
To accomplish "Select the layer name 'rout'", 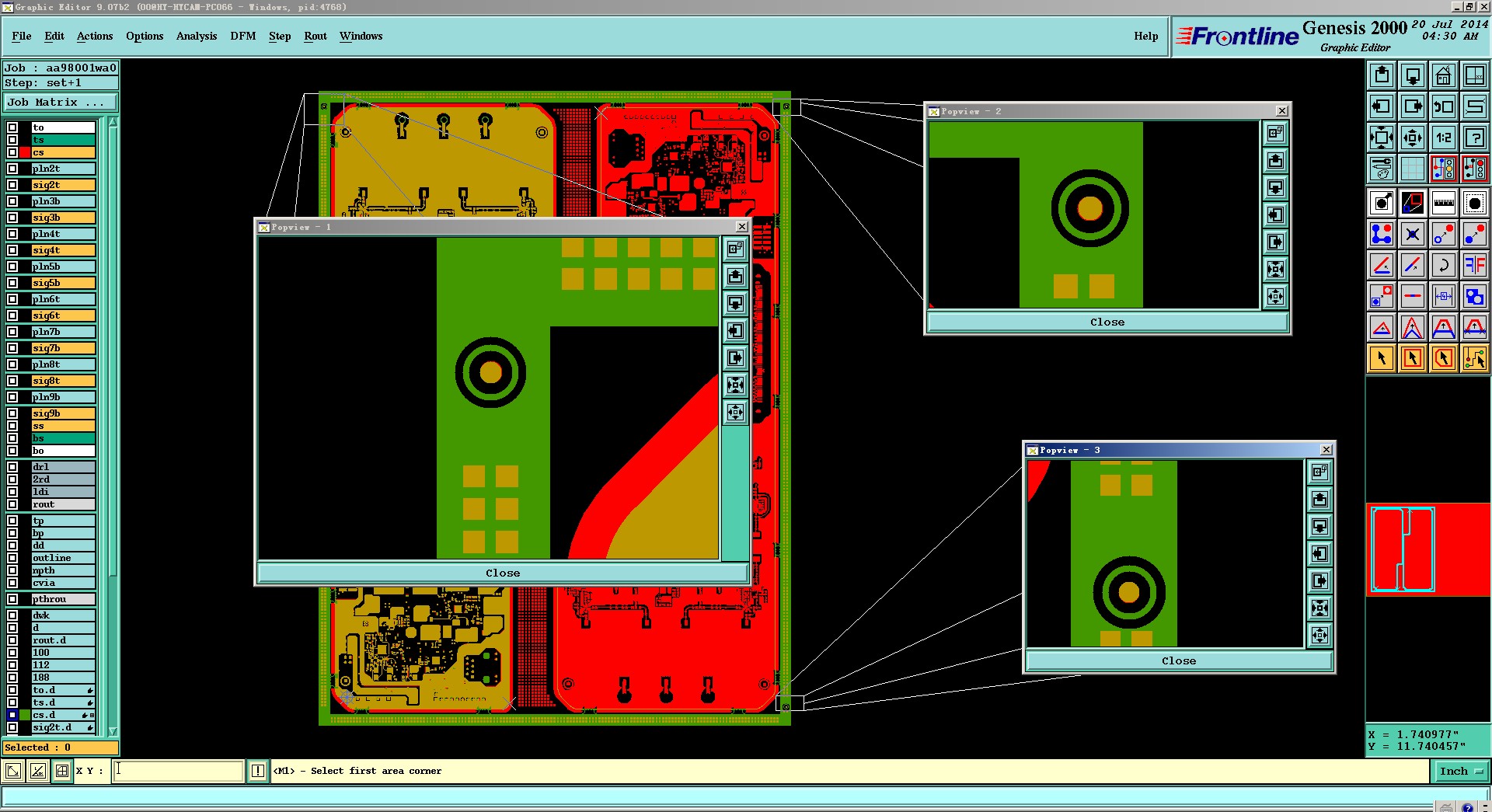I will tap(63, 504).
